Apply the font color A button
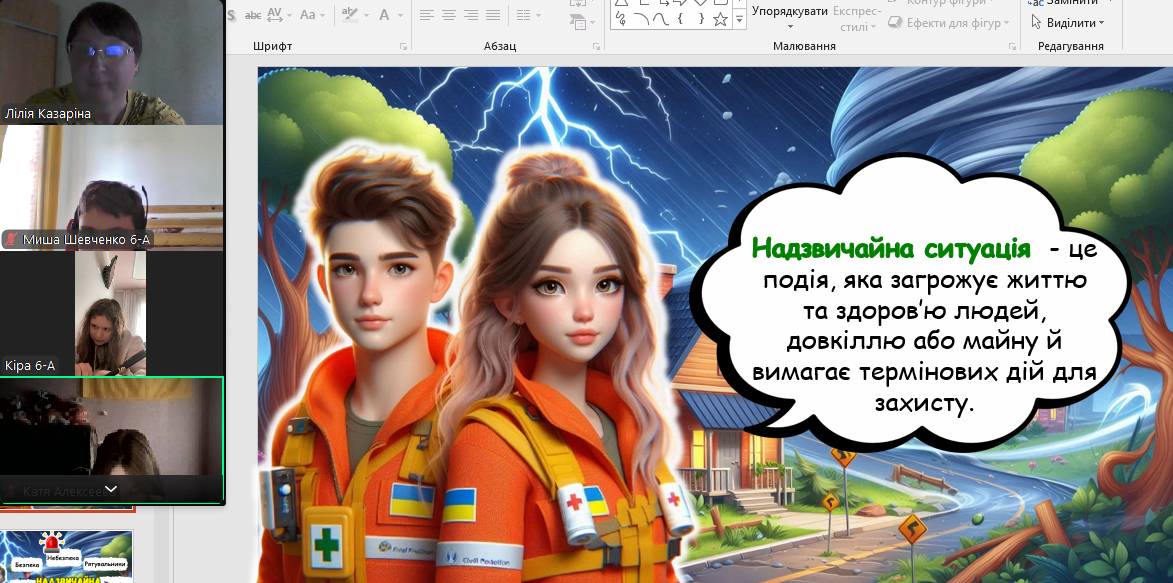The width and height of the screenshot is (1173, 583). click(x=385, y=14)
